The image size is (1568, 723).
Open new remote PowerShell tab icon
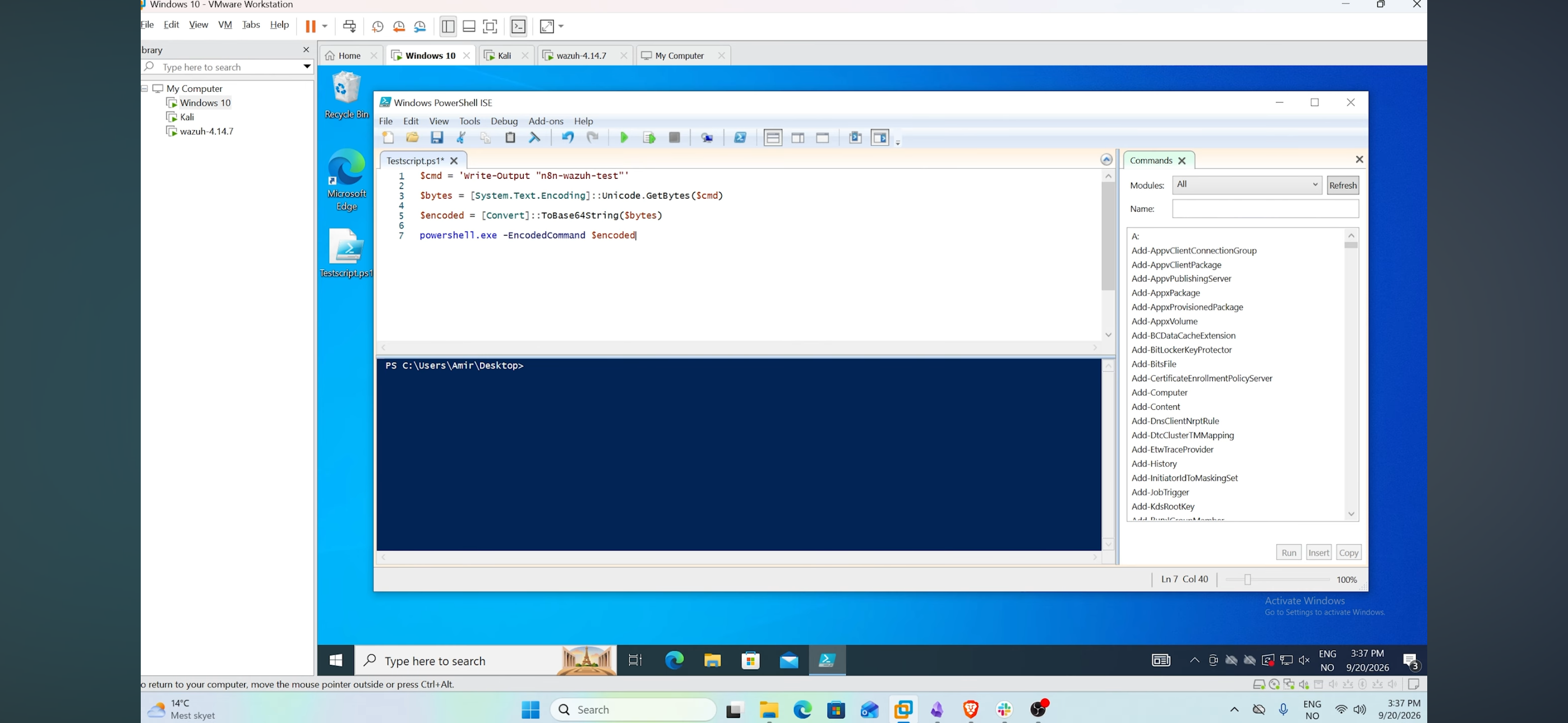pyautogui.click(x=707, y=137)
